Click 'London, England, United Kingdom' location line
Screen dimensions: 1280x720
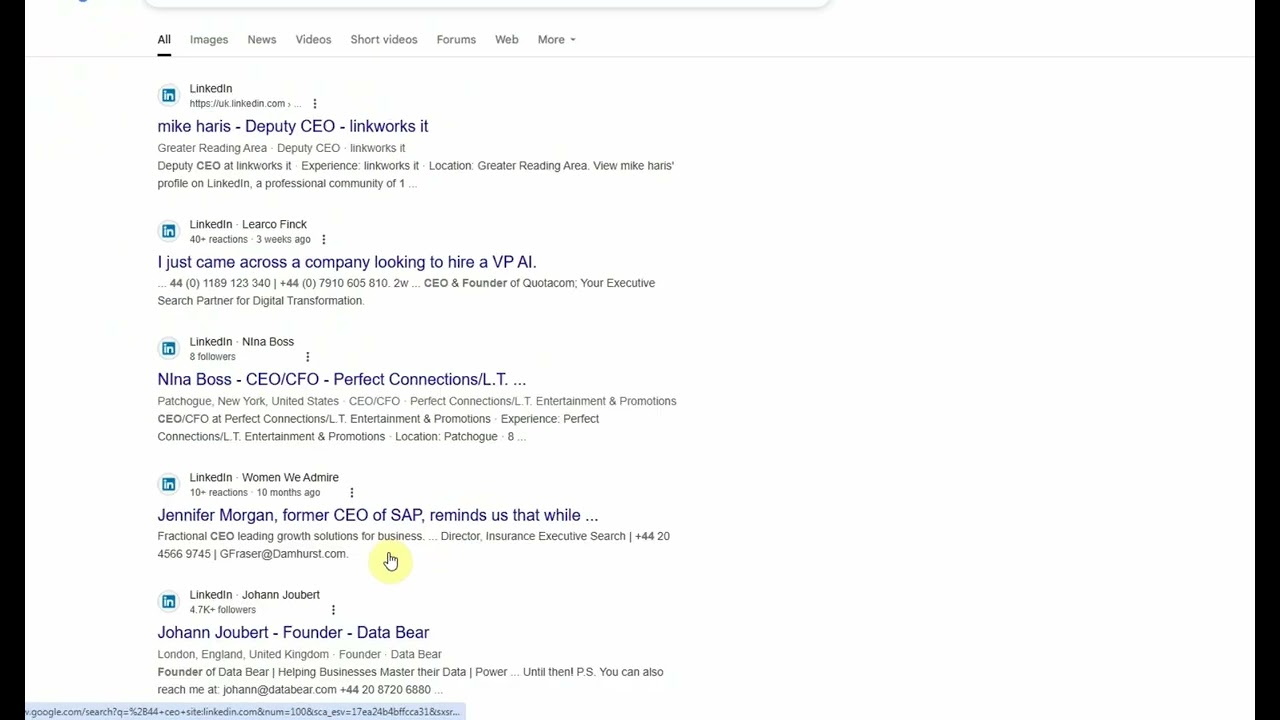(x=299, y=654)
